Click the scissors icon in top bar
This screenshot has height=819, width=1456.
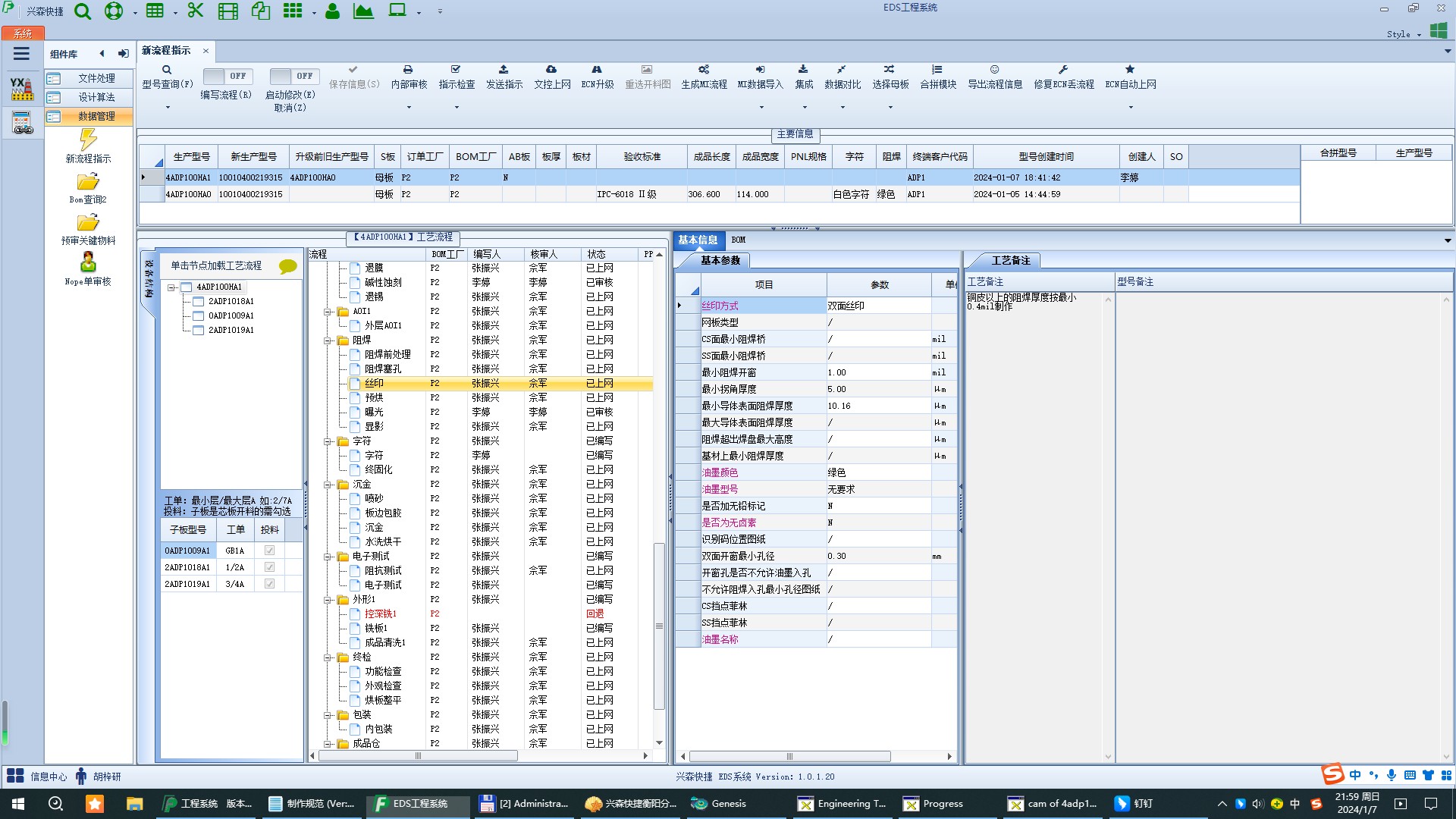point(196,11)
